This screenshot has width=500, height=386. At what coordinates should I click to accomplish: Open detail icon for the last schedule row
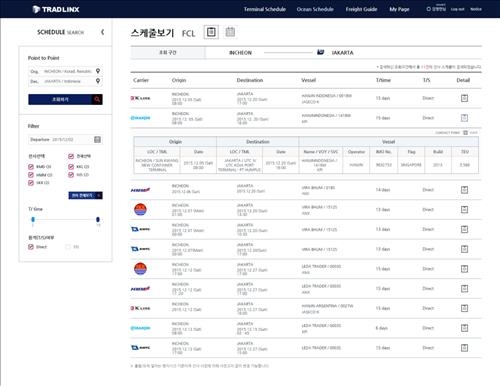pos(464,348)
